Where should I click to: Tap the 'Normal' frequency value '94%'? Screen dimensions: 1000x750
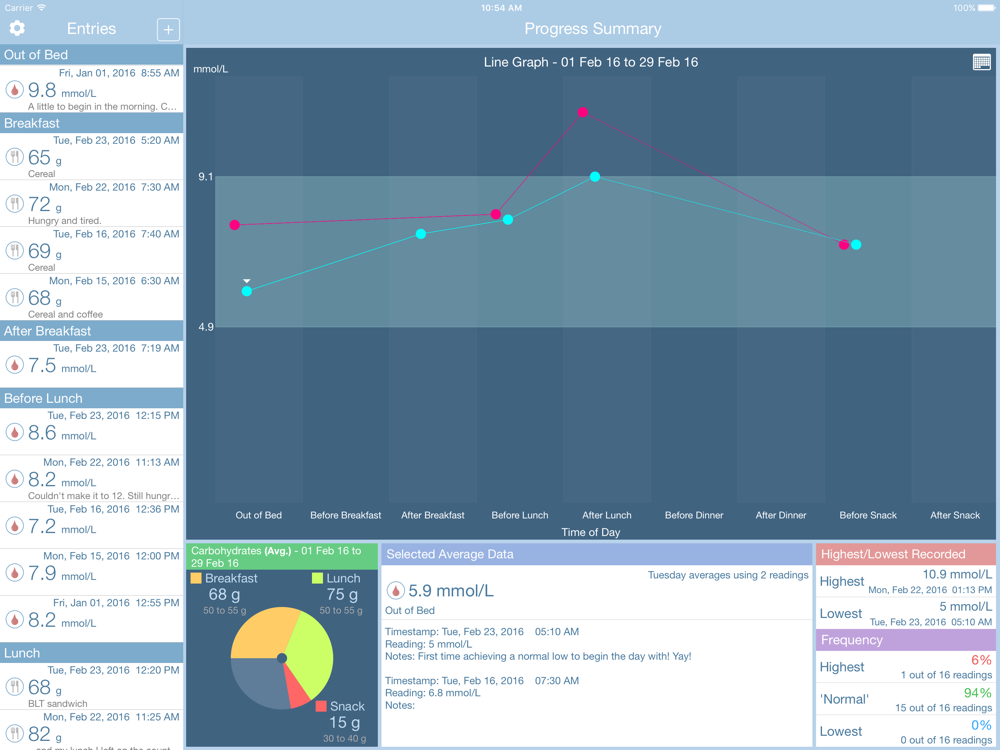click(x=978, y=693)
